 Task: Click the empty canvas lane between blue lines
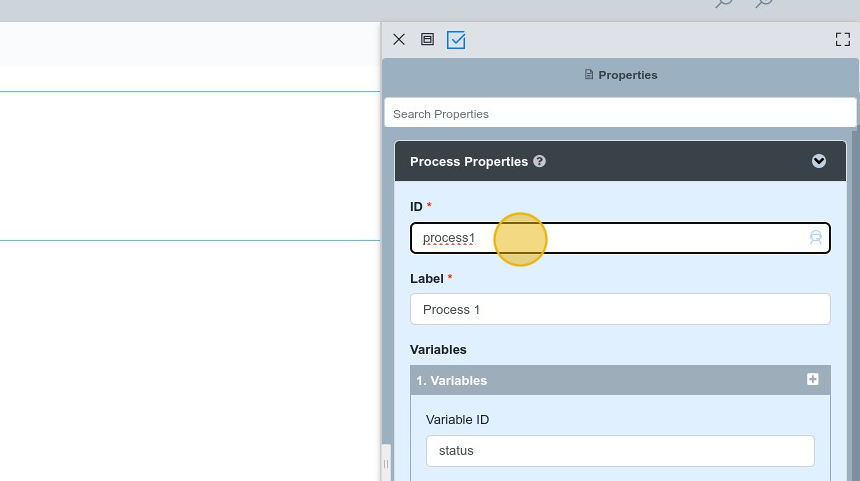(190, 166)
